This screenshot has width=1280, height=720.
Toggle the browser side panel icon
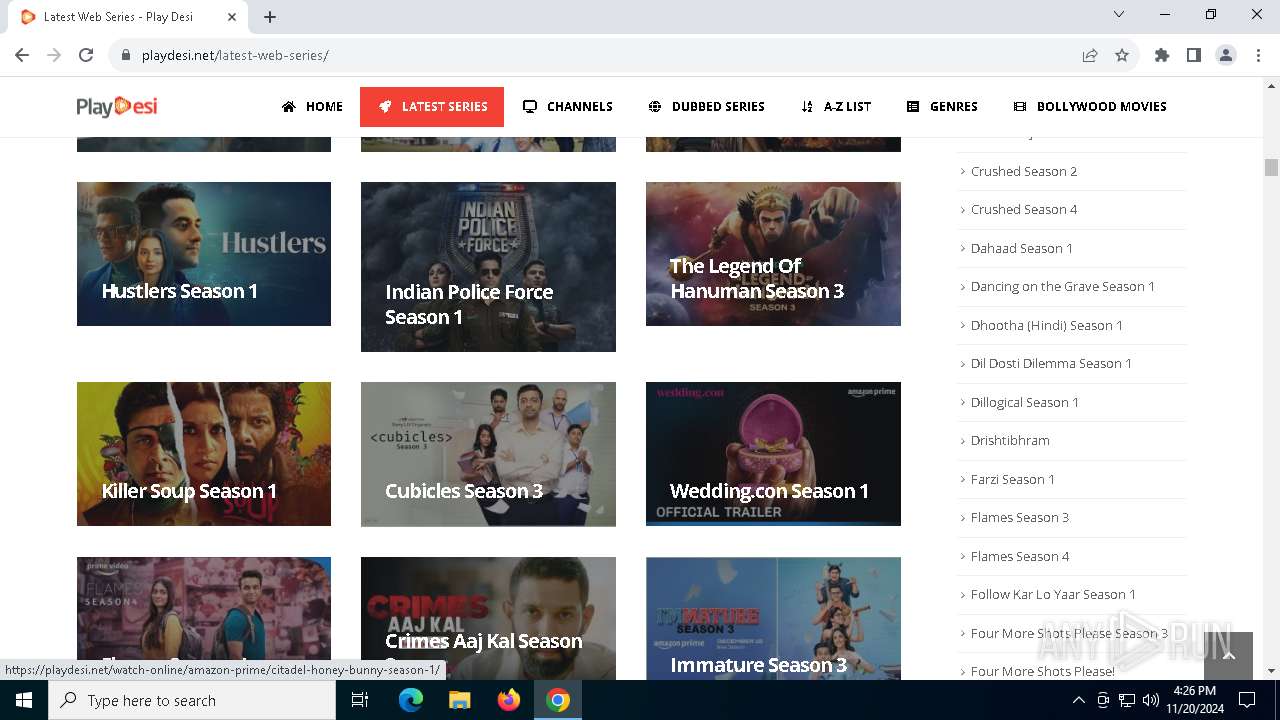pyautogui.click(x=1194, y=55)
